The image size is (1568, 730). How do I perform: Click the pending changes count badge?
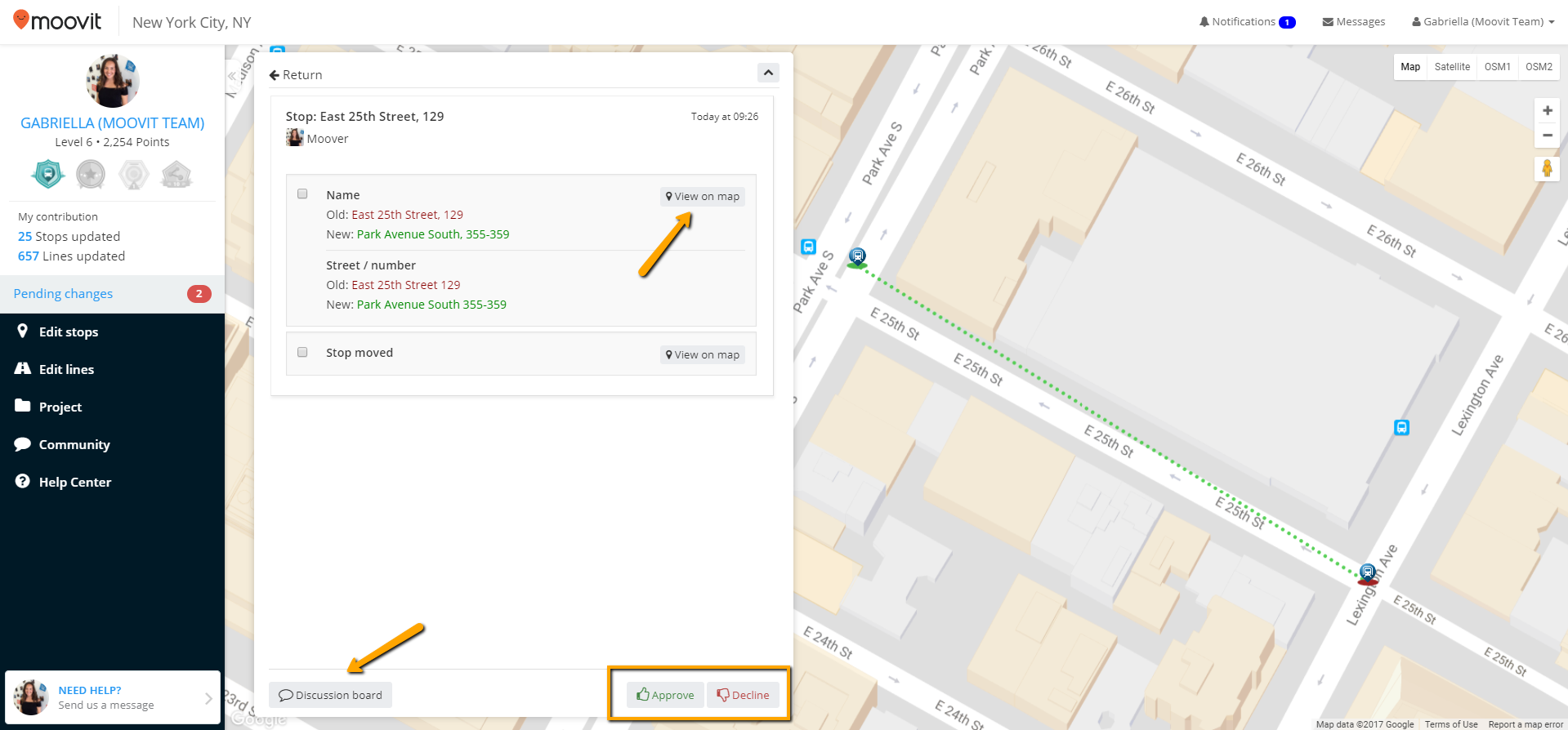(x=199, y=294)
